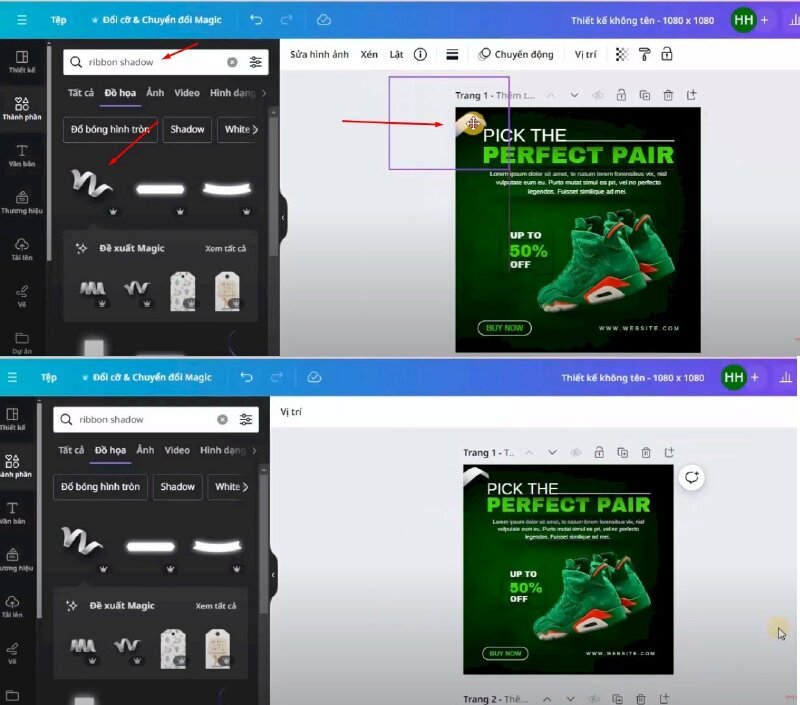Click the Info icon beside Lật
Viewport: 800px width, 705px height.
[x=420, y=54]
